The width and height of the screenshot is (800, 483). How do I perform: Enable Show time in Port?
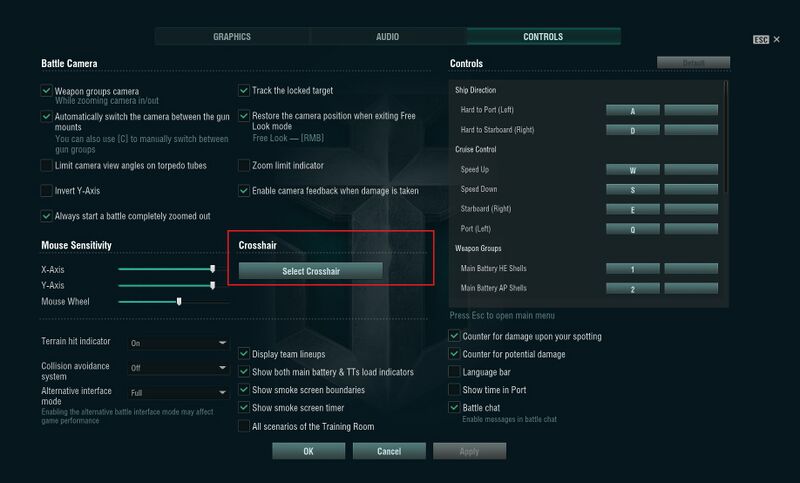click(454, 390)
